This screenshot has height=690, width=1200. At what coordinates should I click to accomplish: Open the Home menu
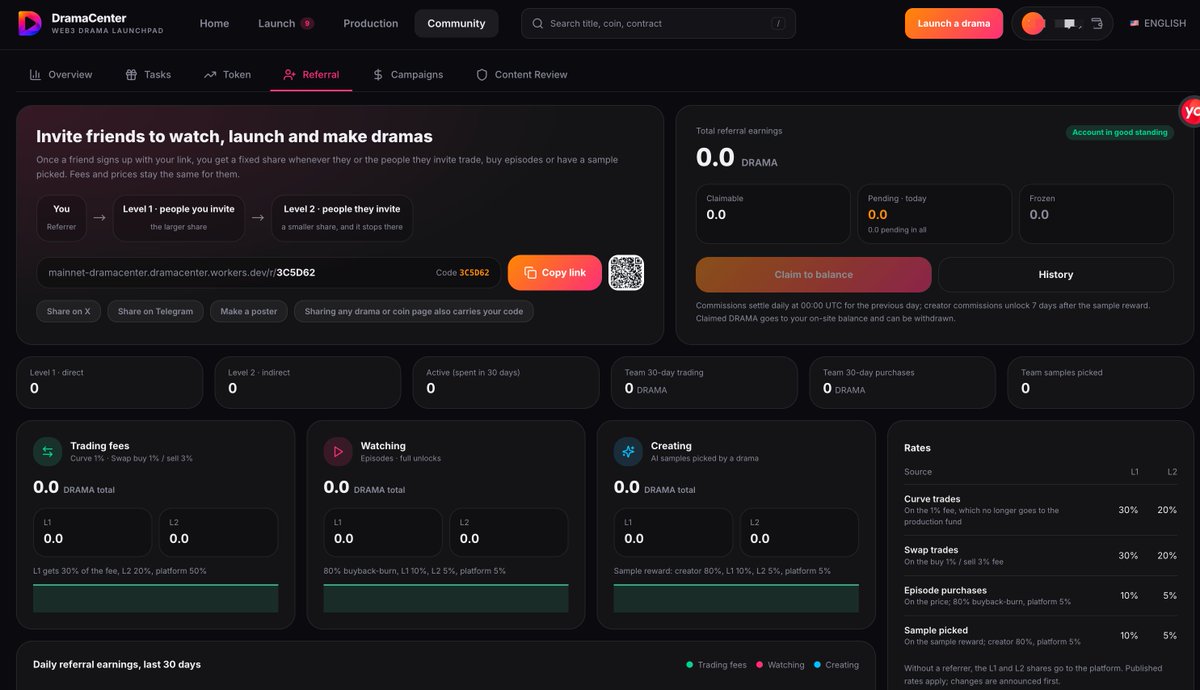(214, 23)
